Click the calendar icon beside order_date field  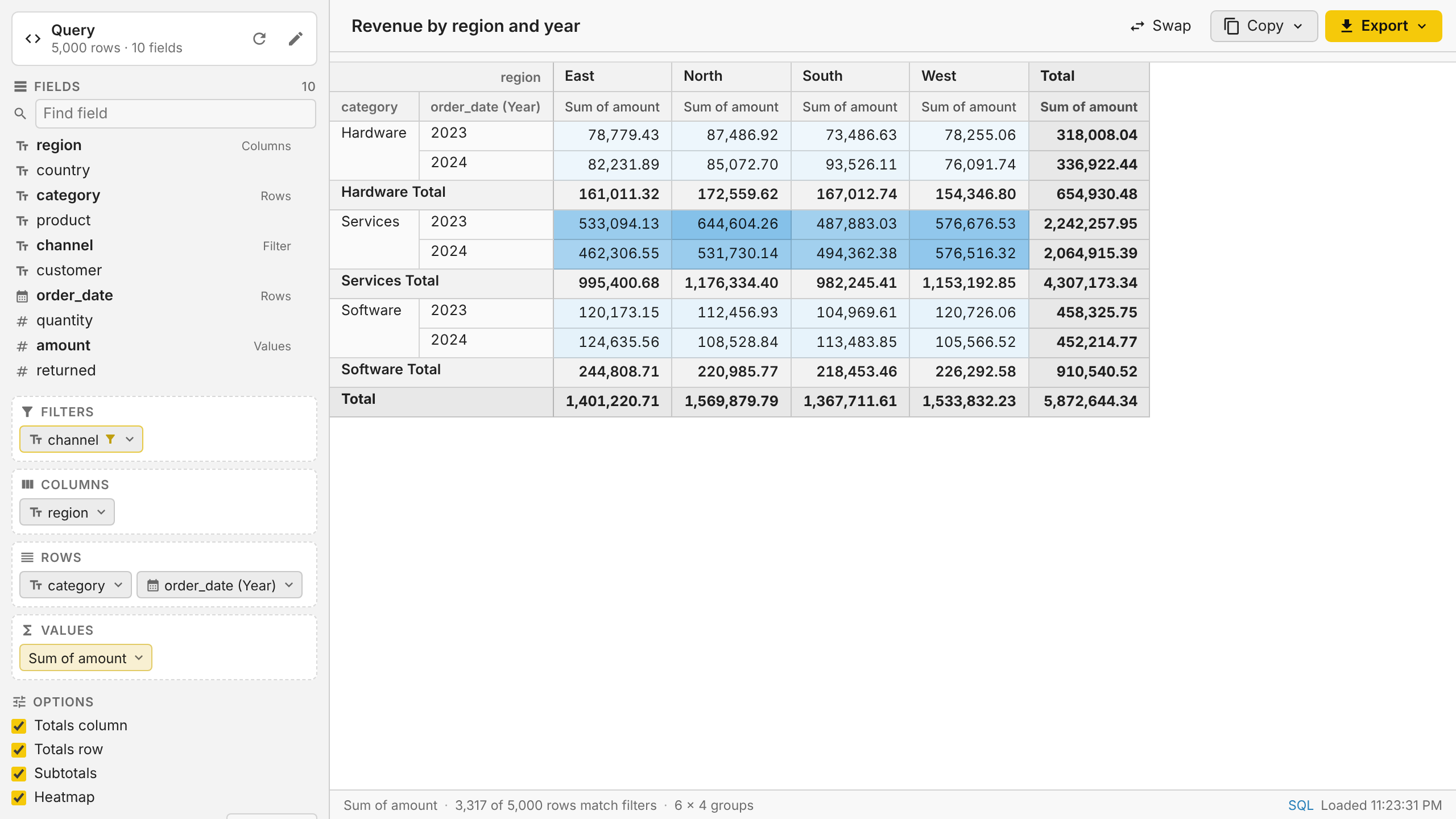point(22,296)
